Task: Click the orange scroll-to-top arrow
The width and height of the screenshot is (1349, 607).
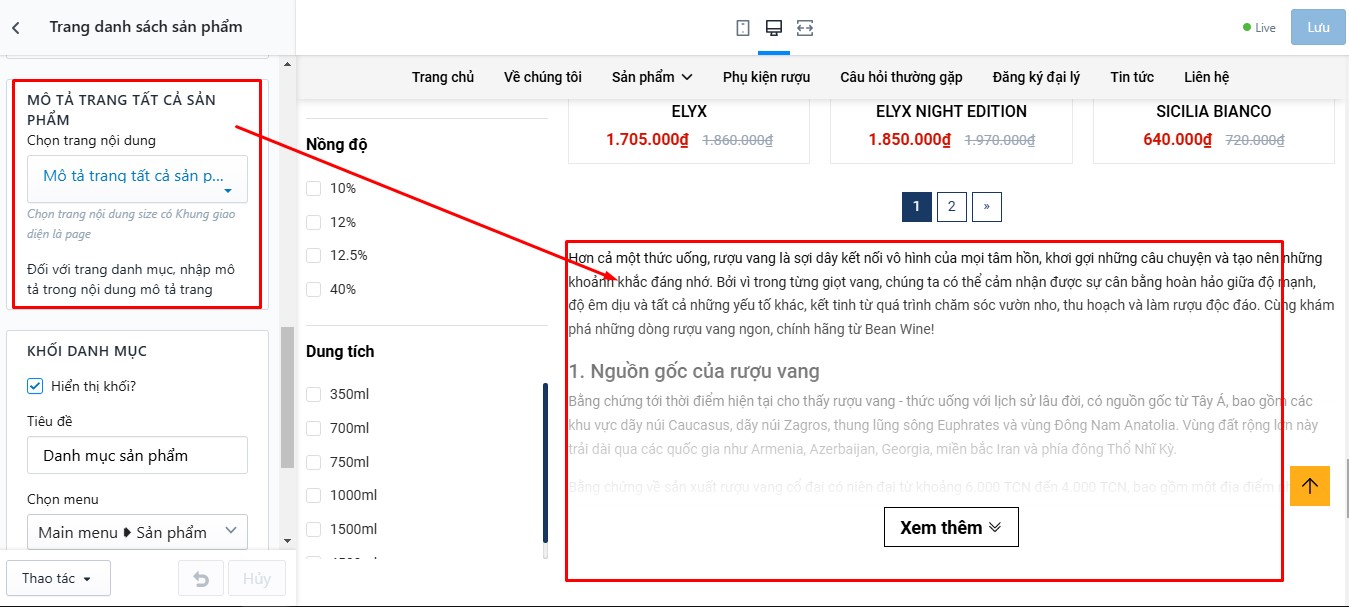Action: point(1310,486)
